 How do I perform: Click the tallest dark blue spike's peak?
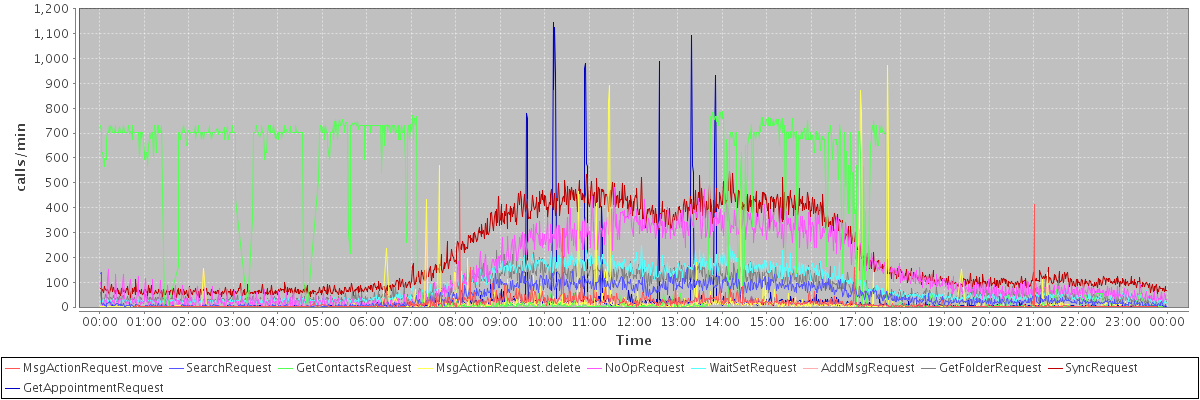[x=553, y=23]
